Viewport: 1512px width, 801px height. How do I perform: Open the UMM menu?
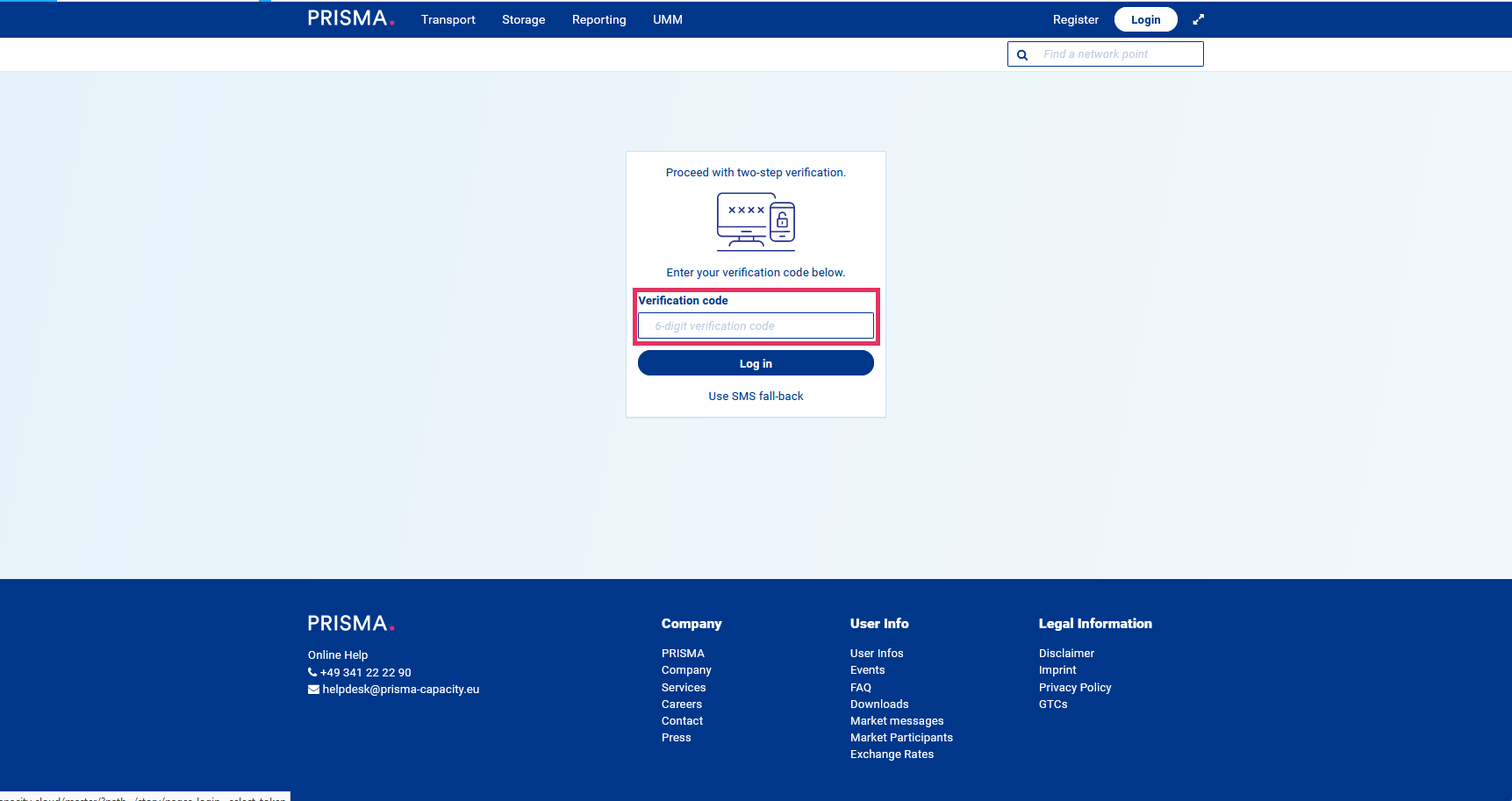coord(667,19)
